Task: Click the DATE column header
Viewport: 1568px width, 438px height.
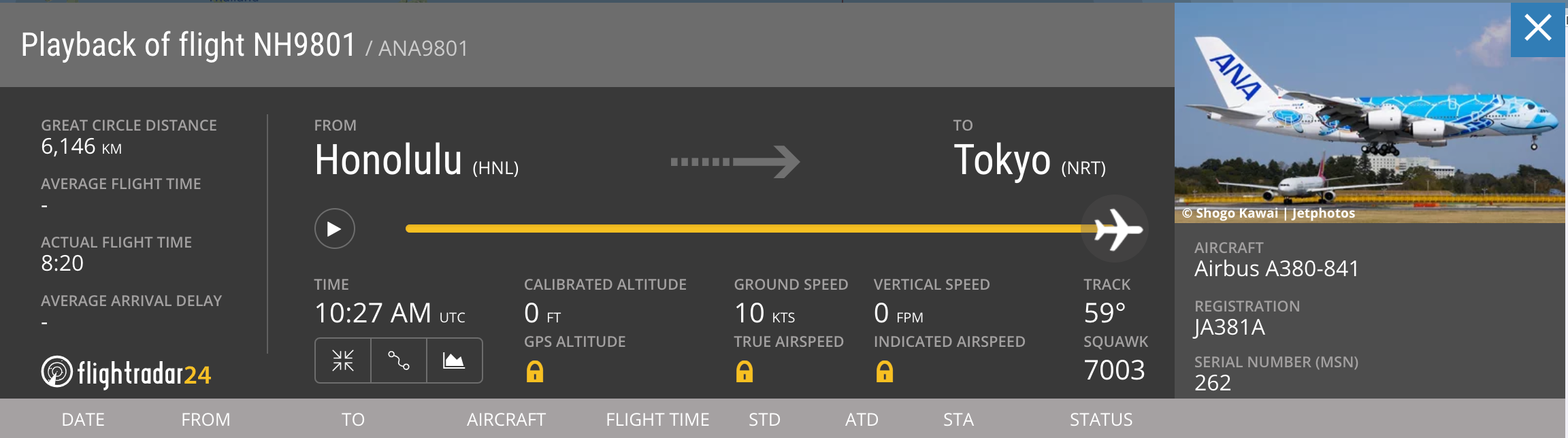Action: [x=83, y=420]
